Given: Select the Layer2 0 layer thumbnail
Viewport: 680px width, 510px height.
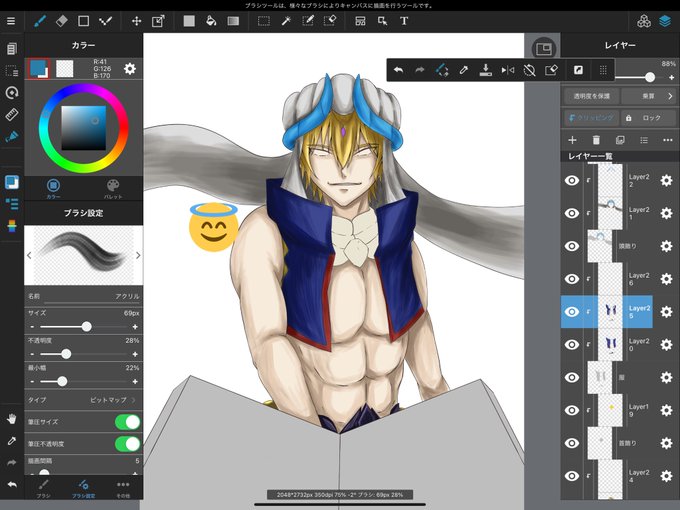Looking at the screenshot, I should tap(611, 344).
